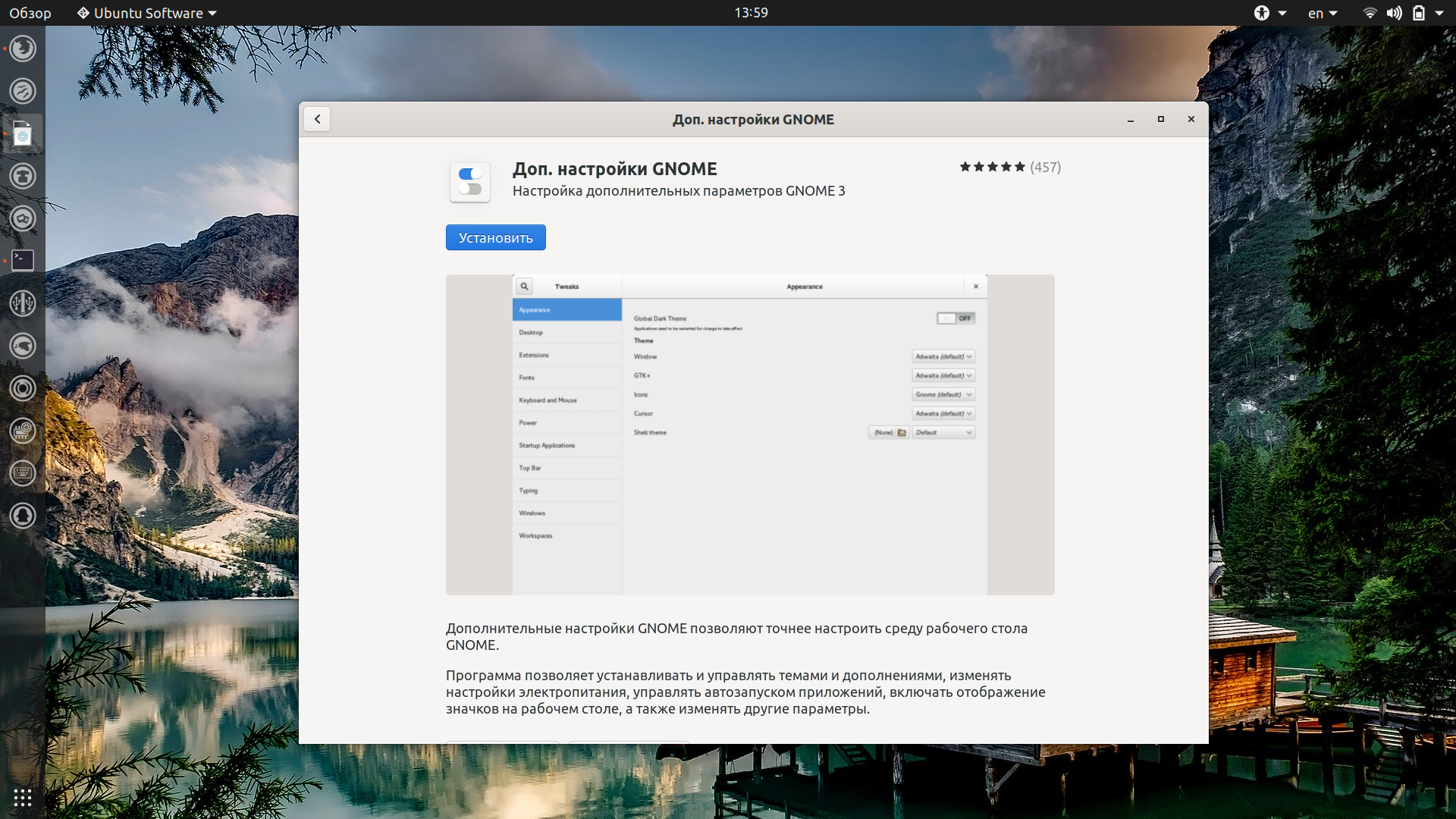This screenshot has height=819, width=1456.
Task: Open the accessibility menu in top bar
Action: [x=1270, y=13]
